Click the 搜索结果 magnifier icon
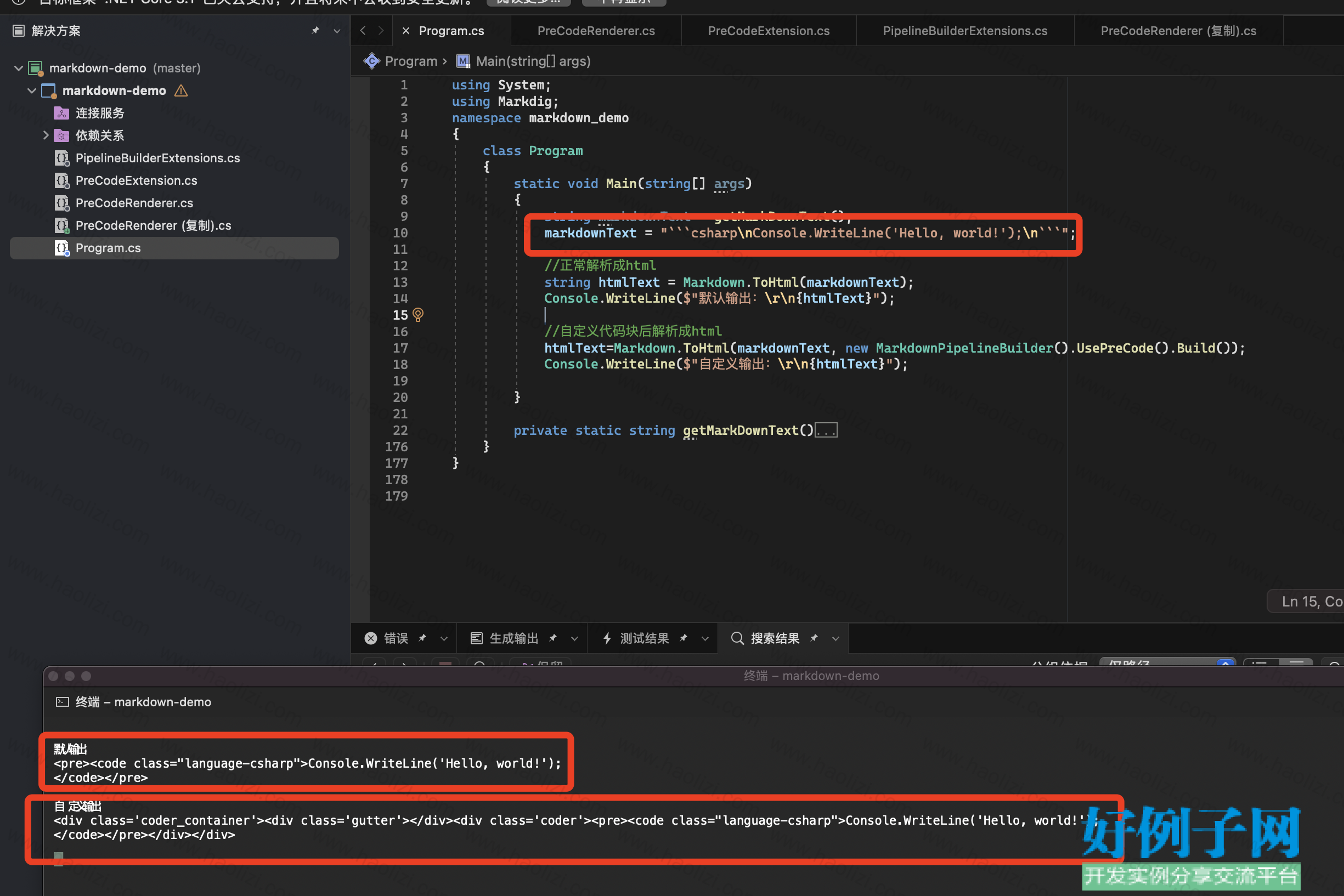 [x=737, y=638]
